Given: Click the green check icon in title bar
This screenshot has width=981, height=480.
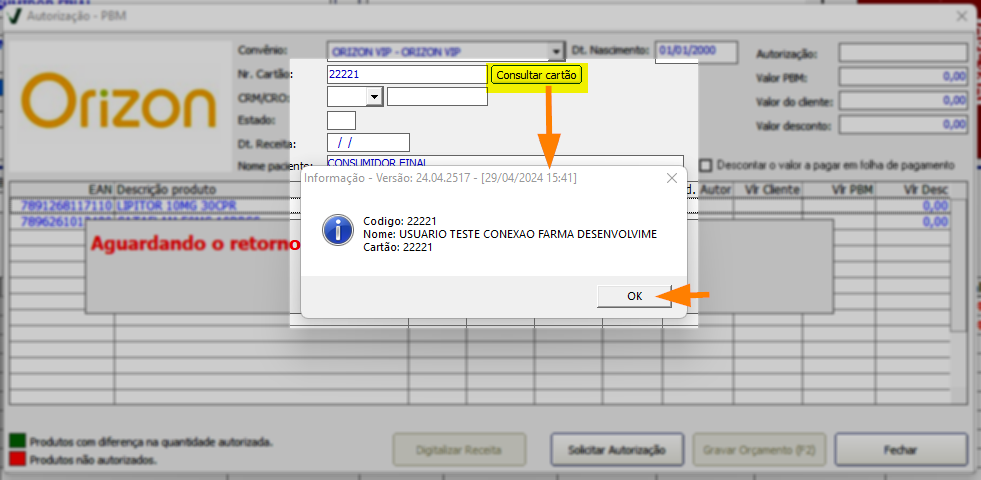Looking at the screenshot, I should [14, 16].
